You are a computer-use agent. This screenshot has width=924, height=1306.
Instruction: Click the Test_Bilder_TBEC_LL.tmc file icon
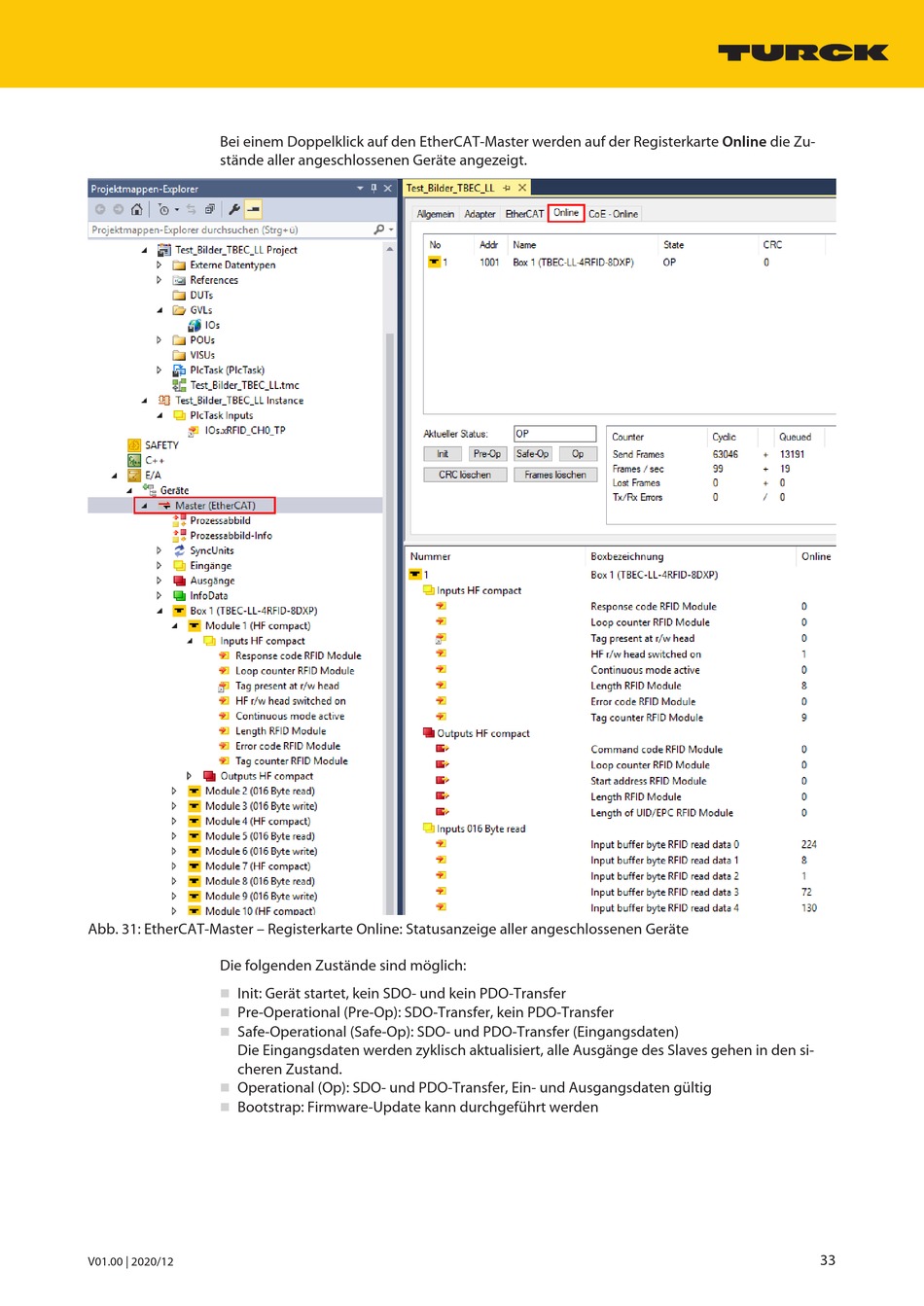[x=179, y=385]
